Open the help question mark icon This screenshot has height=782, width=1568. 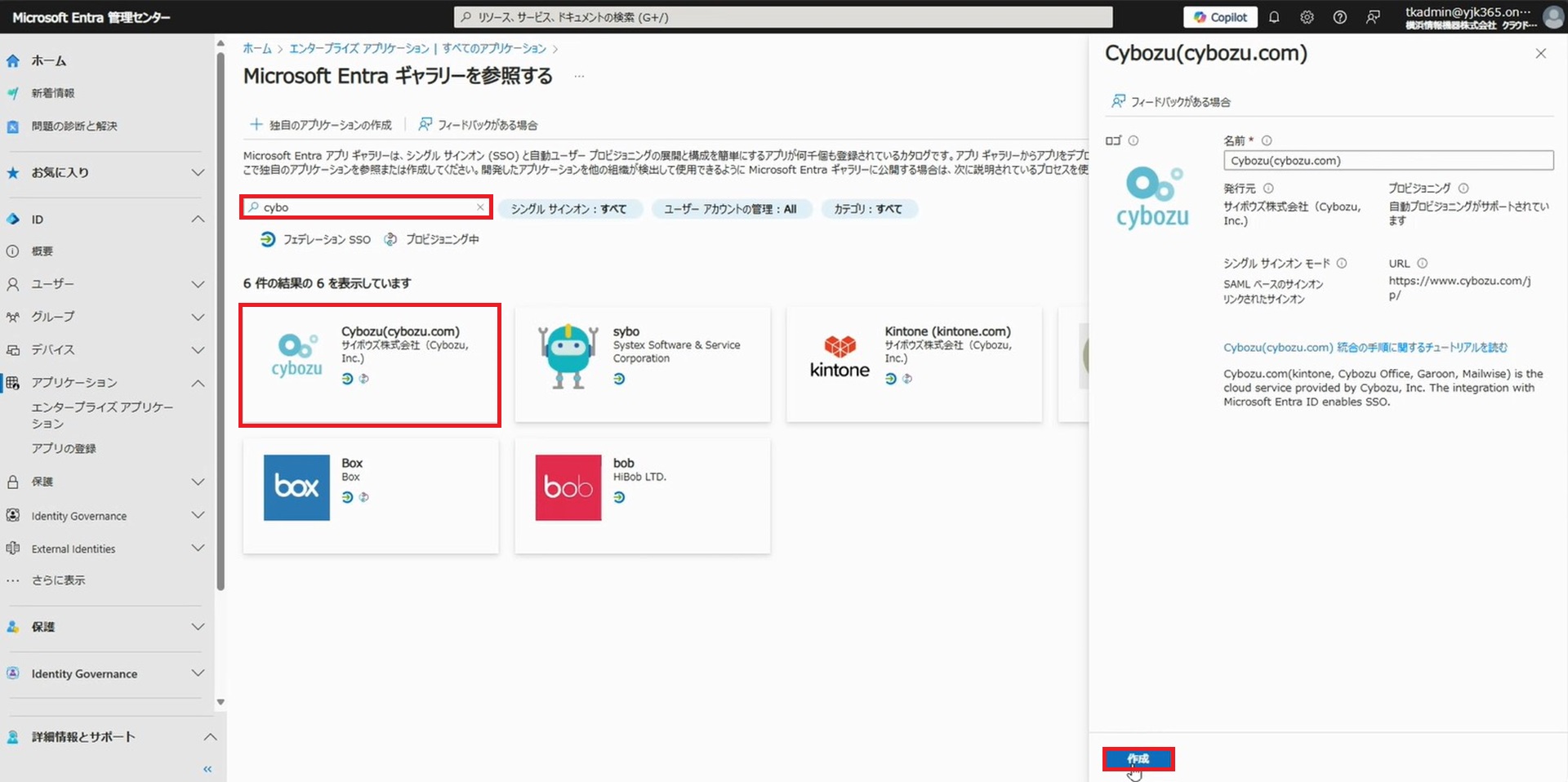coord(1339,17)
